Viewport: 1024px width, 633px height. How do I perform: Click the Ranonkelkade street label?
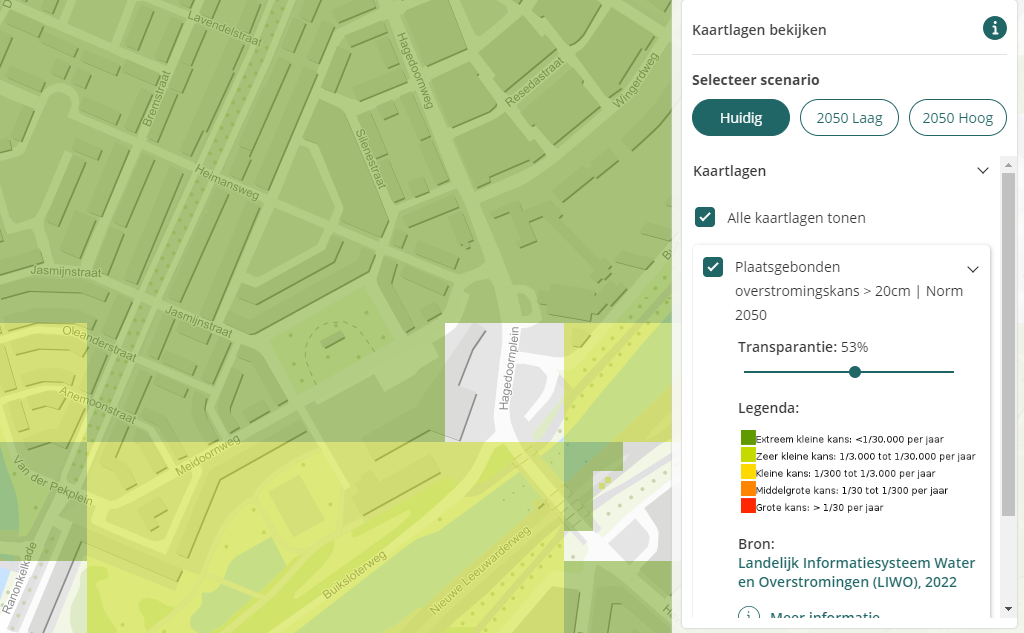pyautogui.click(x=20, y=579)
